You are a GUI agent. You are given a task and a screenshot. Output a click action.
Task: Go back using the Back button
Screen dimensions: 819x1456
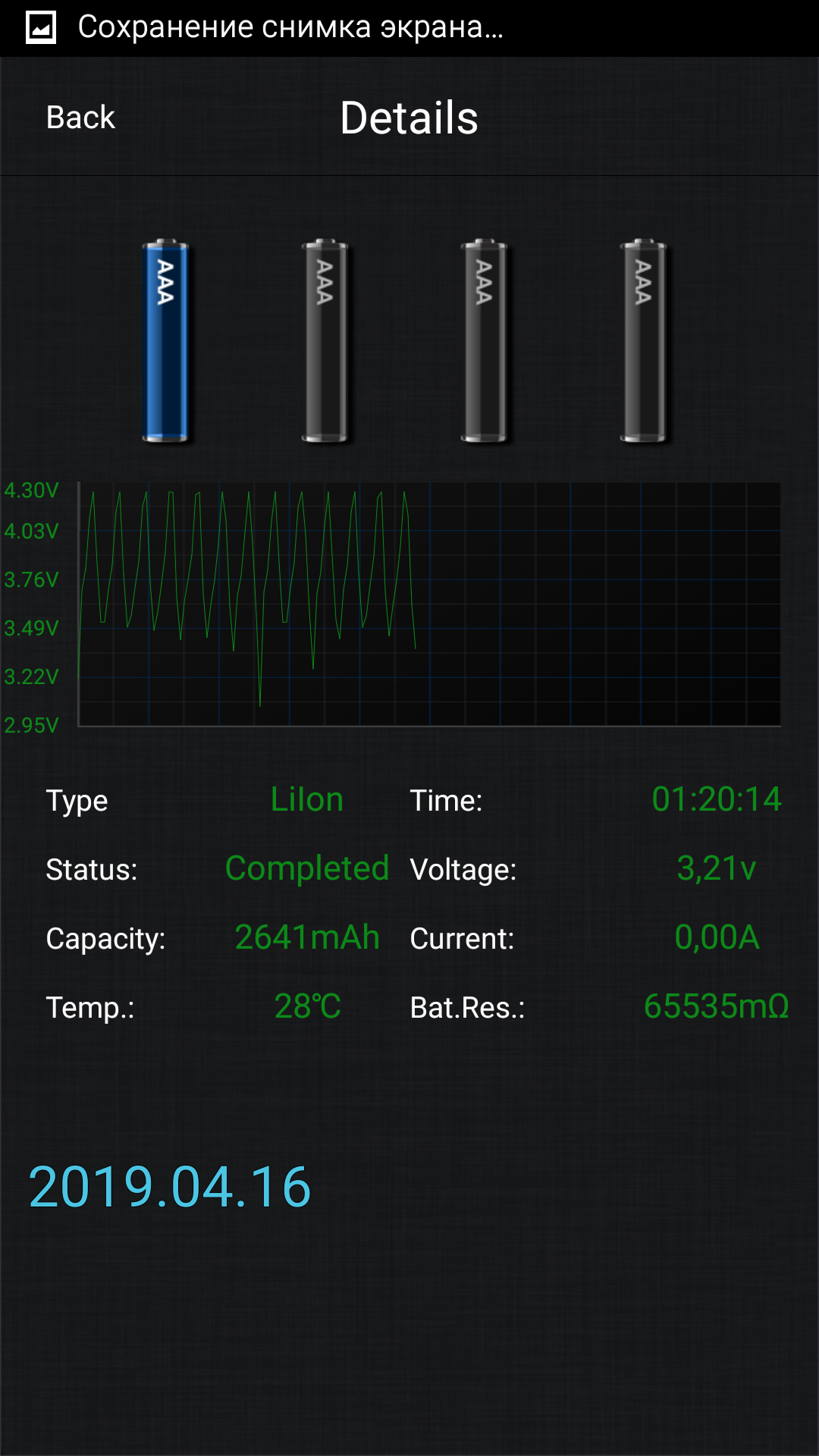80,118
